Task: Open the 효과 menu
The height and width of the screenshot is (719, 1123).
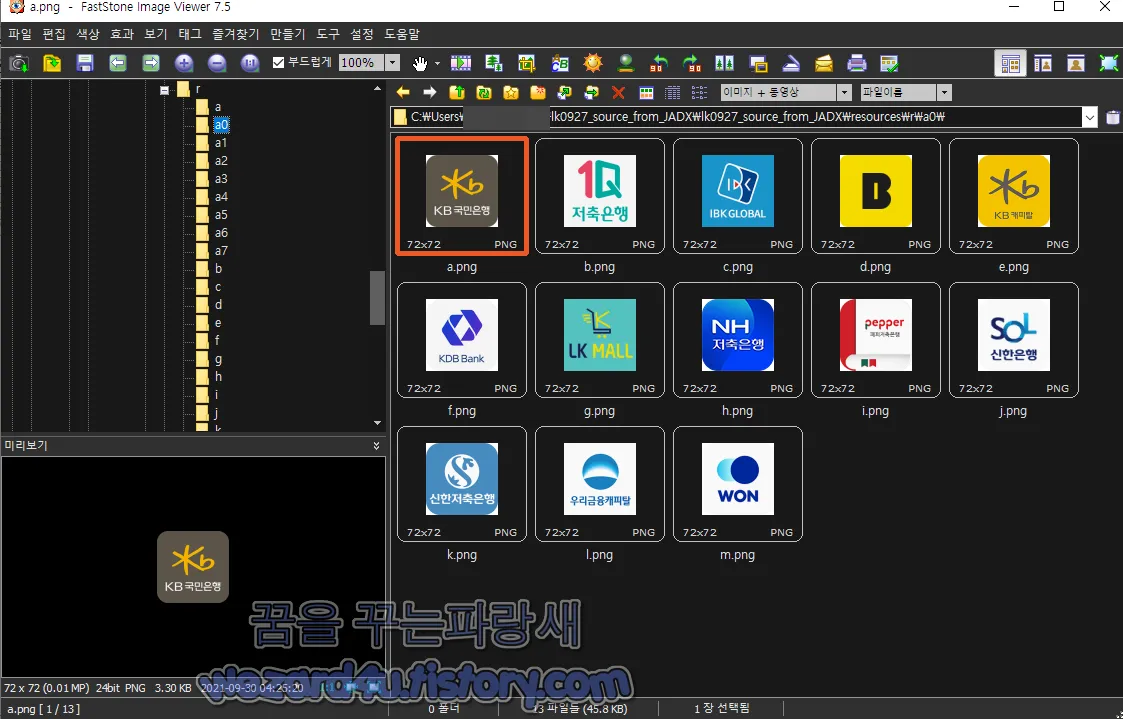Action: 122,34
